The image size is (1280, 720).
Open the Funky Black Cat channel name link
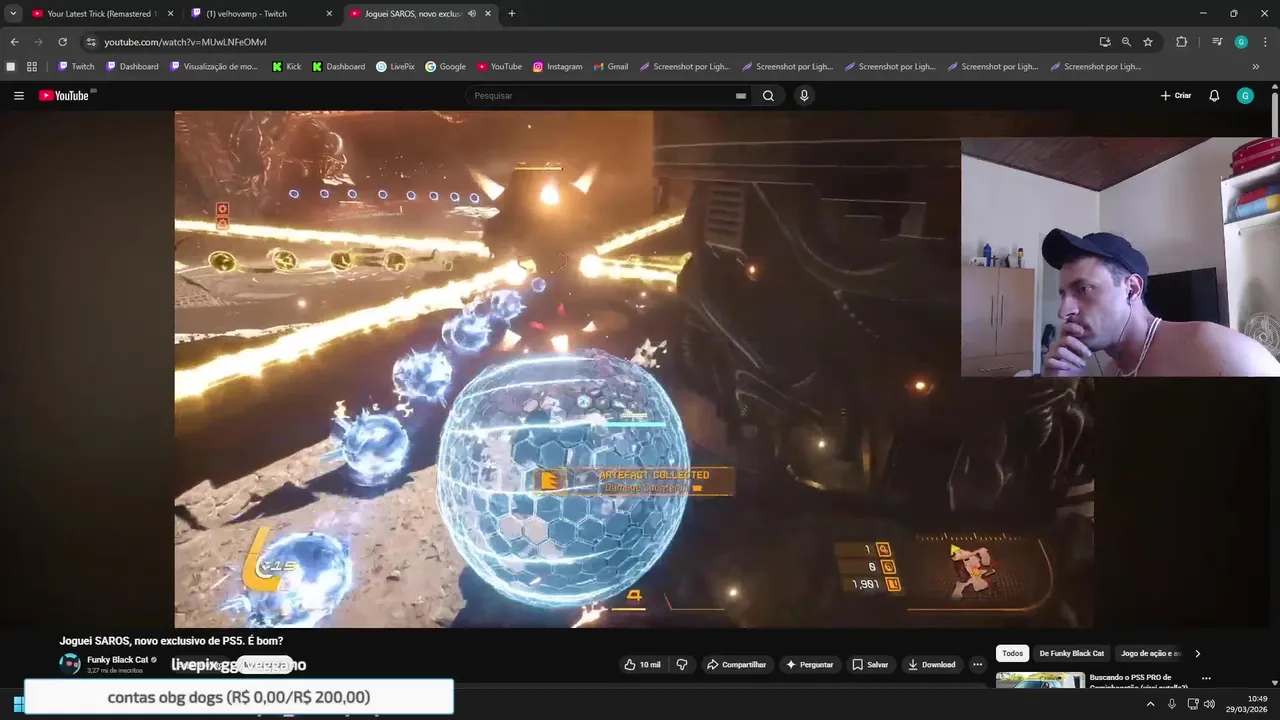tap(118, 660)
